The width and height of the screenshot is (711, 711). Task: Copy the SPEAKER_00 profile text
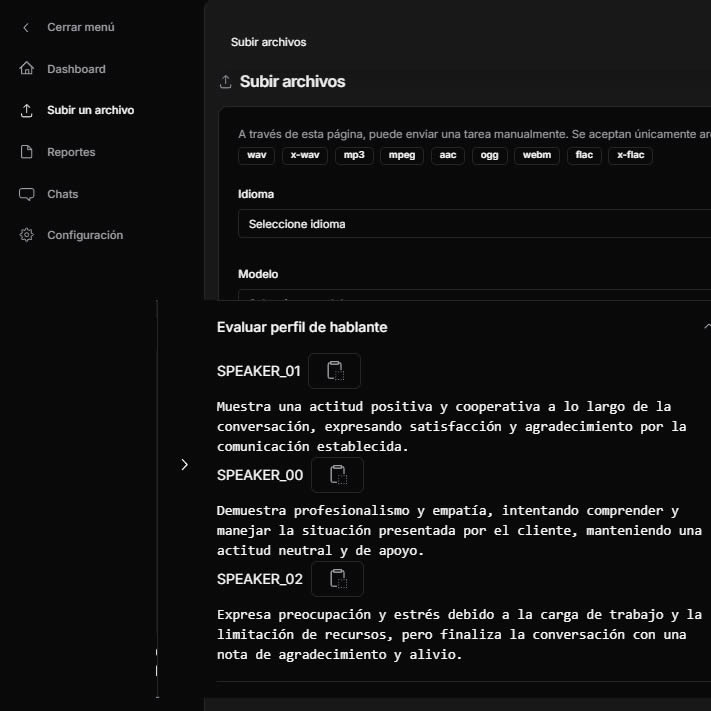click(337, 475)
